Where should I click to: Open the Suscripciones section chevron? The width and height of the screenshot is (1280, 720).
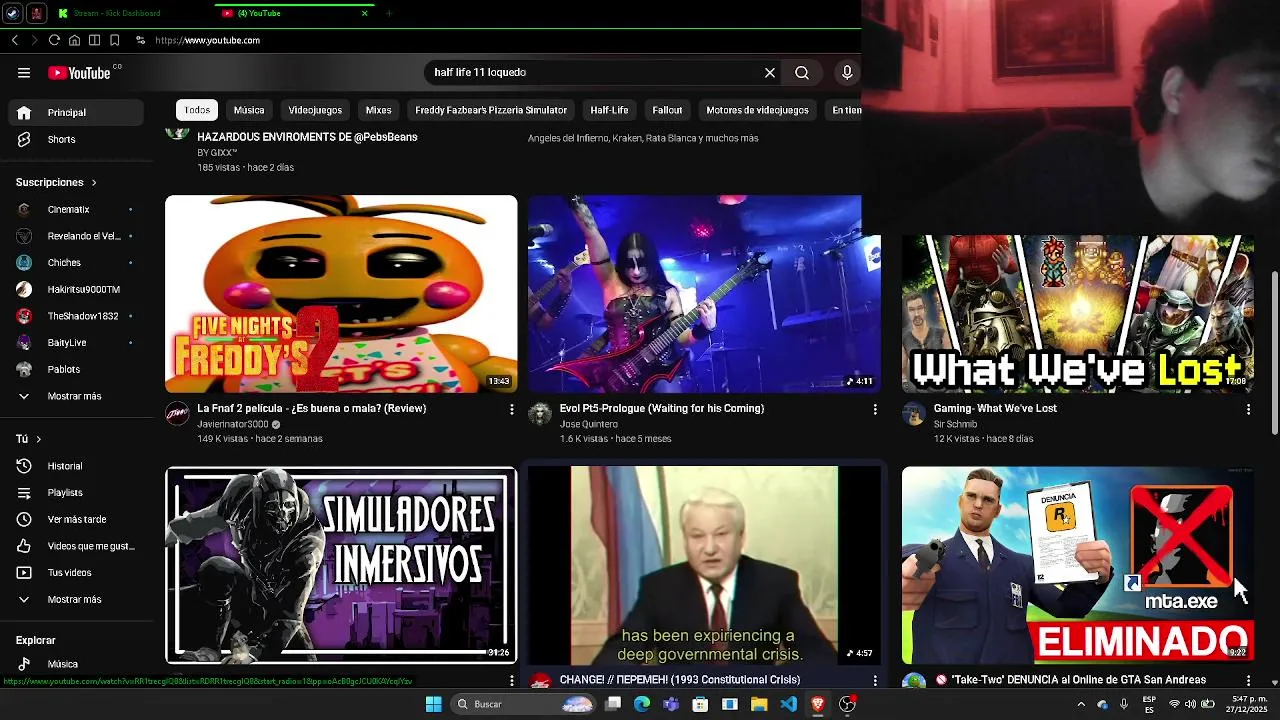pos(94,183)
